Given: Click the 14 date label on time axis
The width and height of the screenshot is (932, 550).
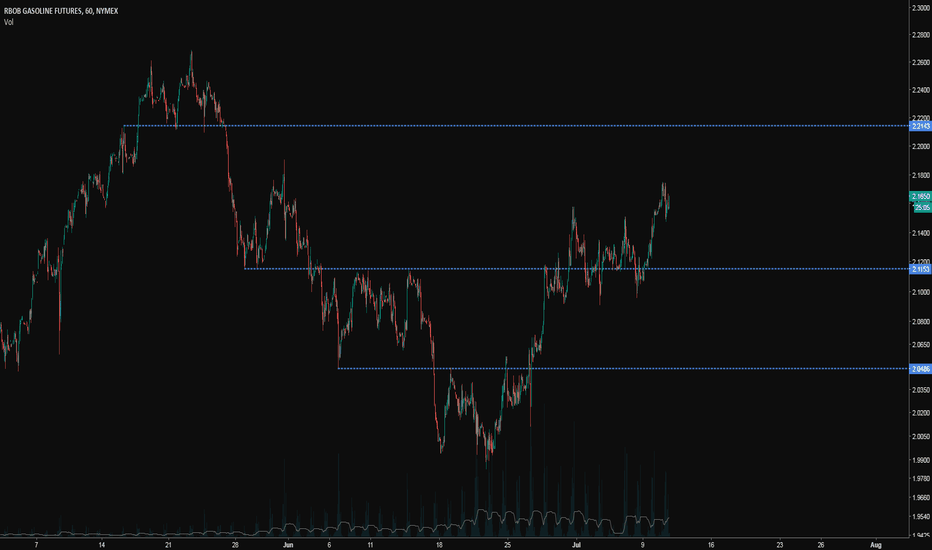Looking at the screenshot, I should (102, 545).
